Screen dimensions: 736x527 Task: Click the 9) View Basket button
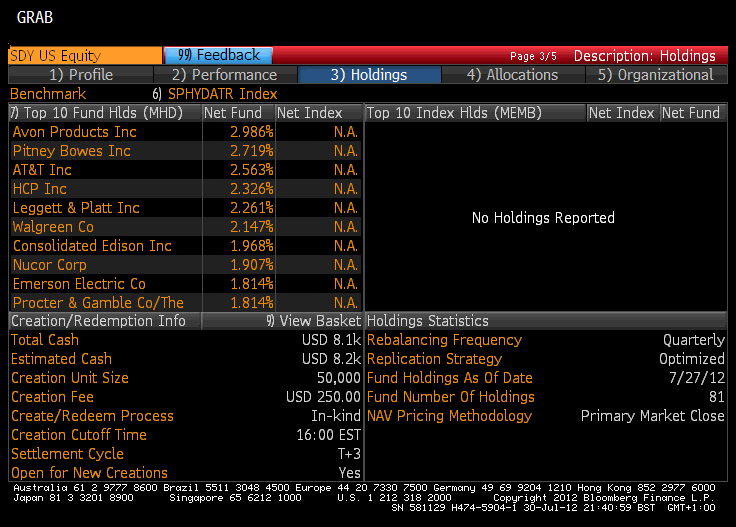click(313, 321)
